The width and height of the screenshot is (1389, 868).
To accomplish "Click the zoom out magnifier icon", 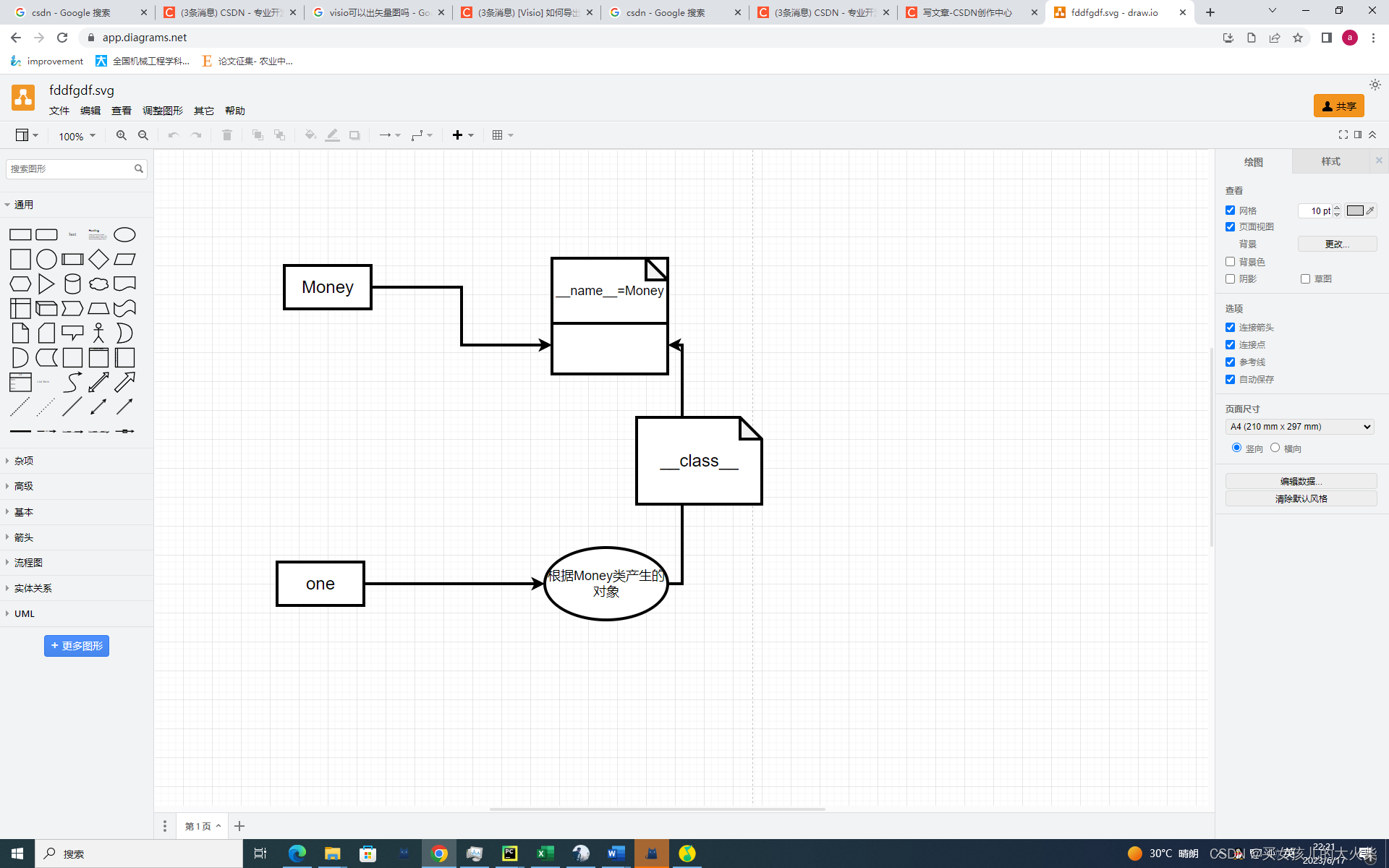I will tap(143, 135).
